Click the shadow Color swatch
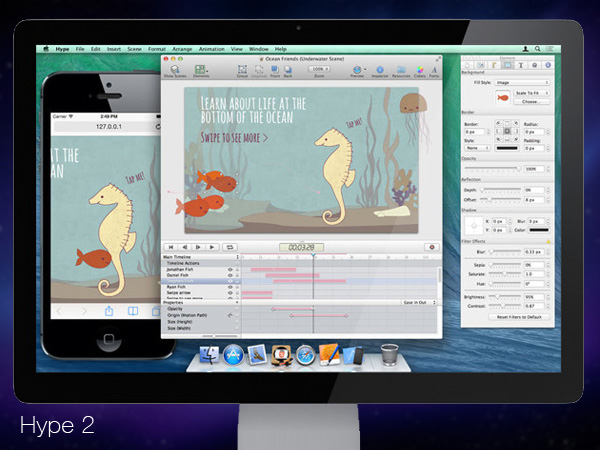 [x=539, y=230]
